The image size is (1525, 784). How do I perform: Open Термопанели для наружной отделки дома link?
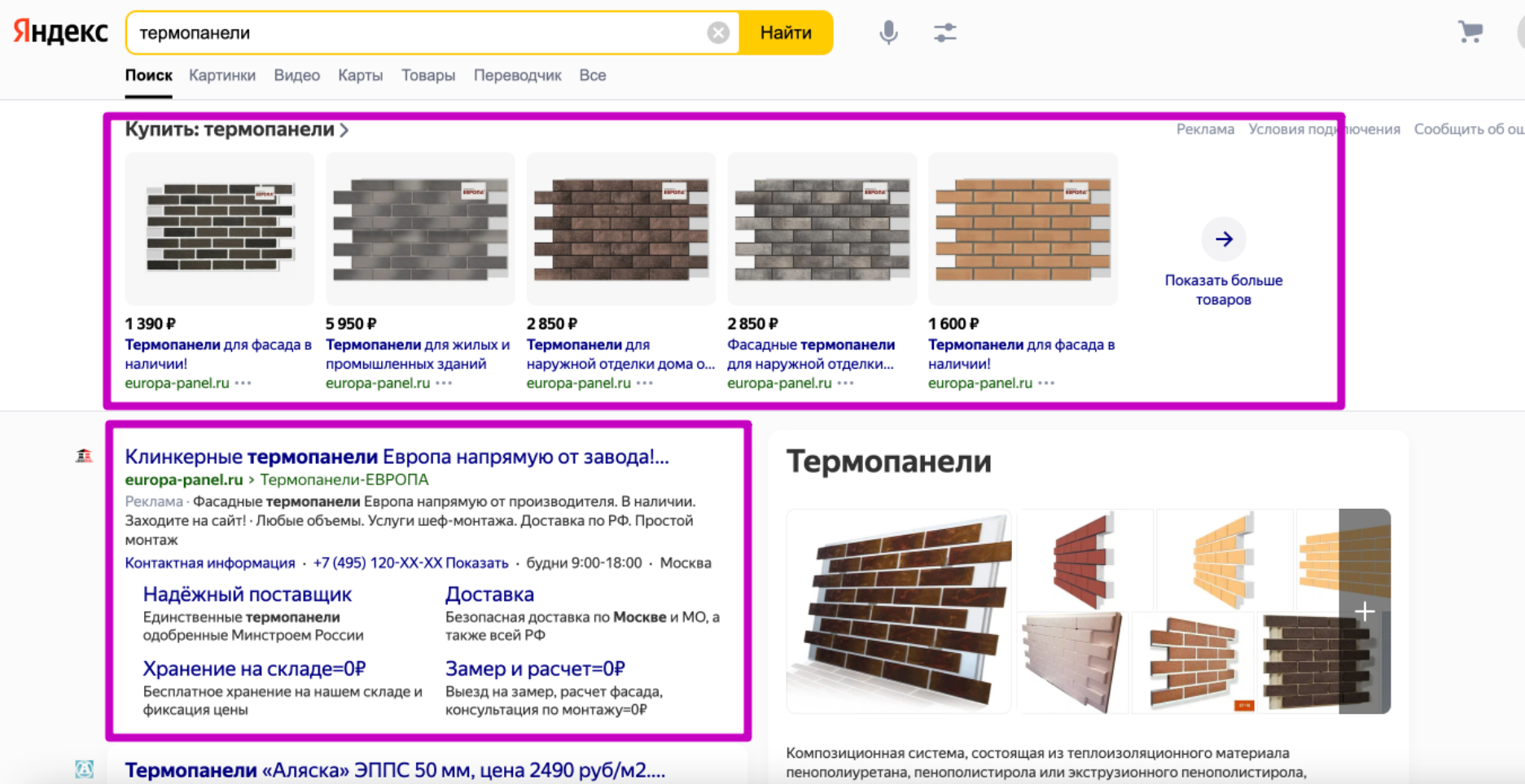click(x=620, y=354)
